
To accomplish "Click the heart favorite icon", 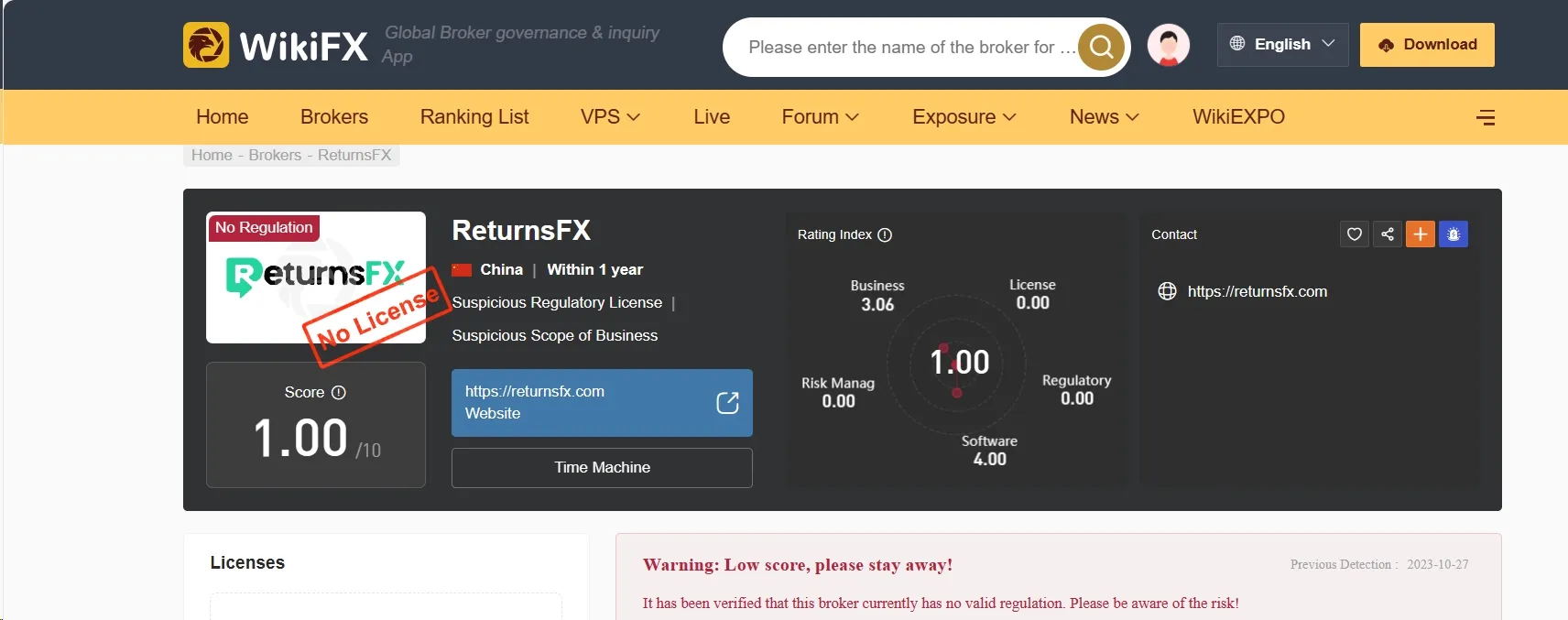I will [1355, 234].
